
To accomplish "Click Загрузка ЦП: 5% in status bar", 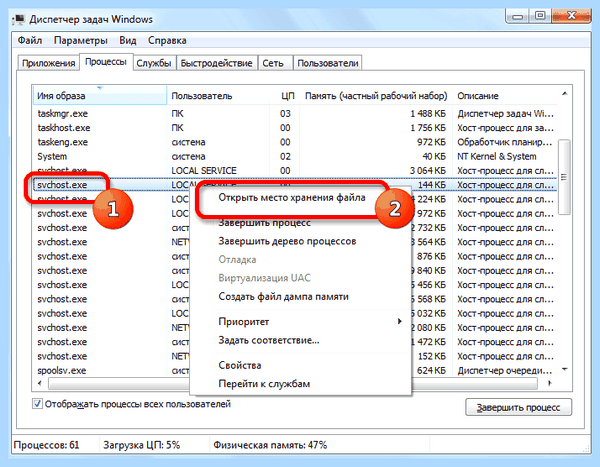I will [142, 445].
